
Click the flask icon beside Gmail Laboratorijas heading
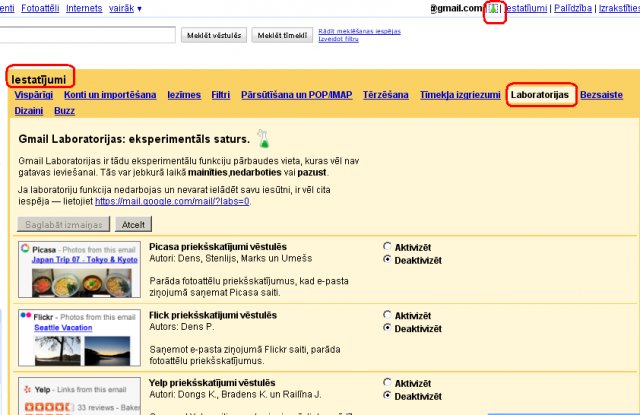[263, 139]
